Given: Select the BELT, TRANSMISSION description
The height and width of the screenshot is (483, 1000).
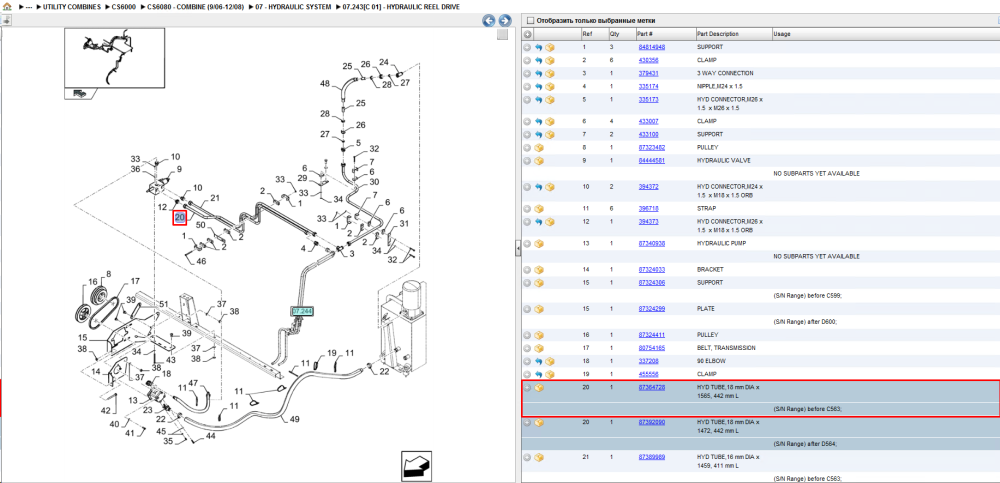Looking at the screenshot, I should coord(726,348).
